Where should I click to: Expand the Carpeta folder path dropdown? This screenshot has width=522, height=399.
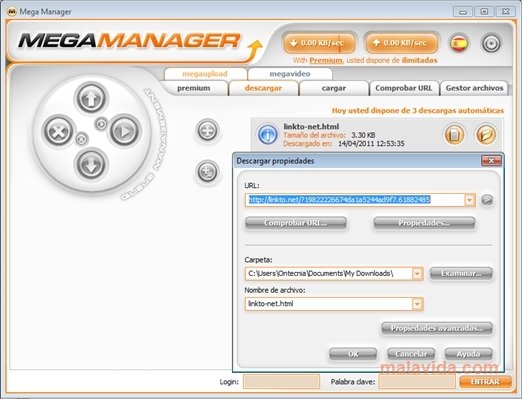(417, 274)
